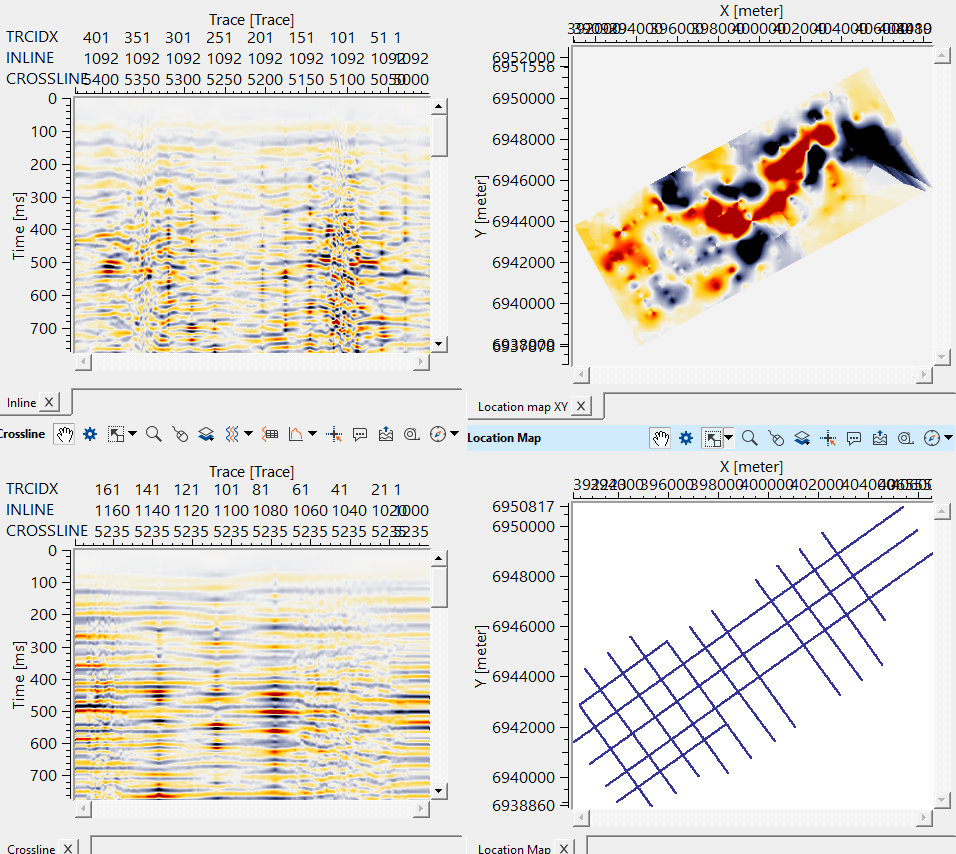The image size is (956, 854).
Task: Select the pan hand tool in Crossline toolbar
Action: (x=65, y=434)
